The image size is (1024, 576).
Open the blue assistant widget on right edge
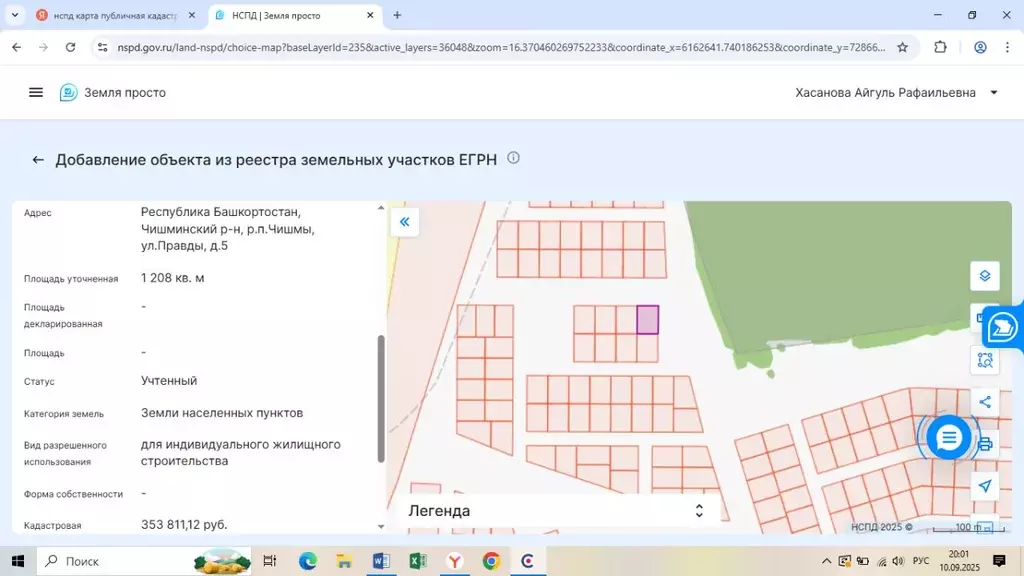[1003, 326]
